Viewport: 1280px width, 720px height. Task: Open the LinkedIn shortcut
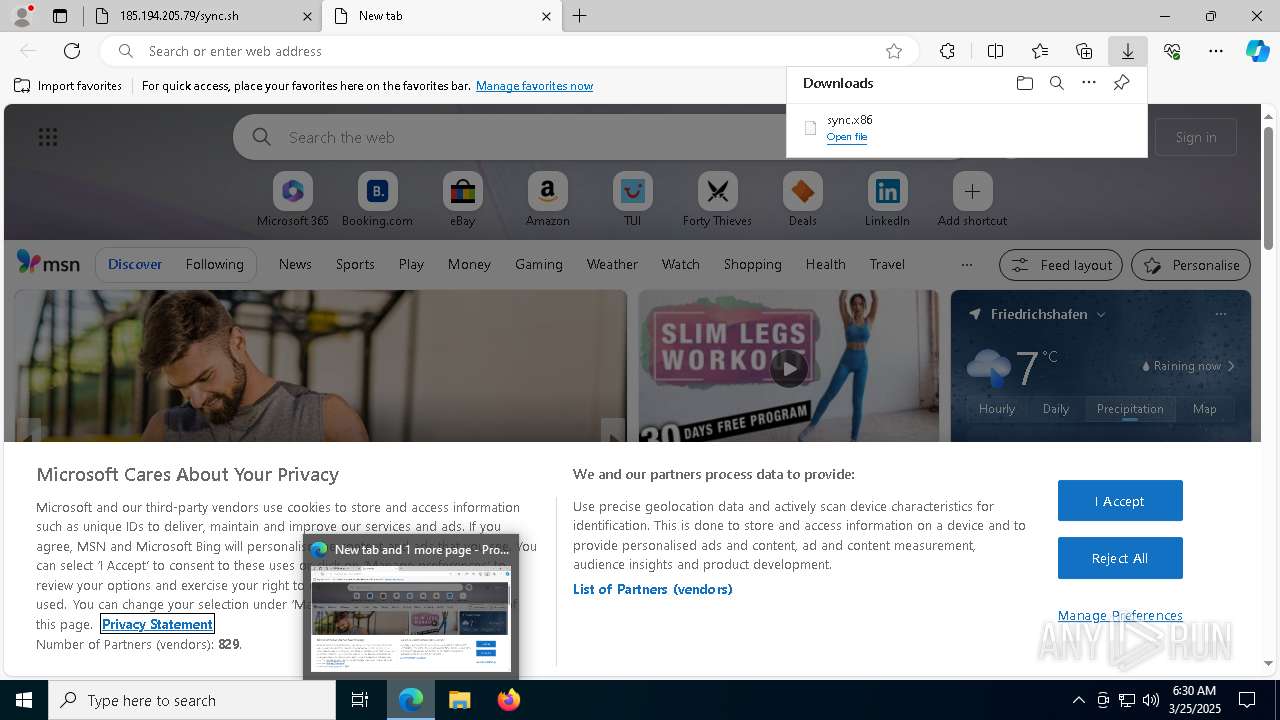pyautogui.click(x=887, y=200)
